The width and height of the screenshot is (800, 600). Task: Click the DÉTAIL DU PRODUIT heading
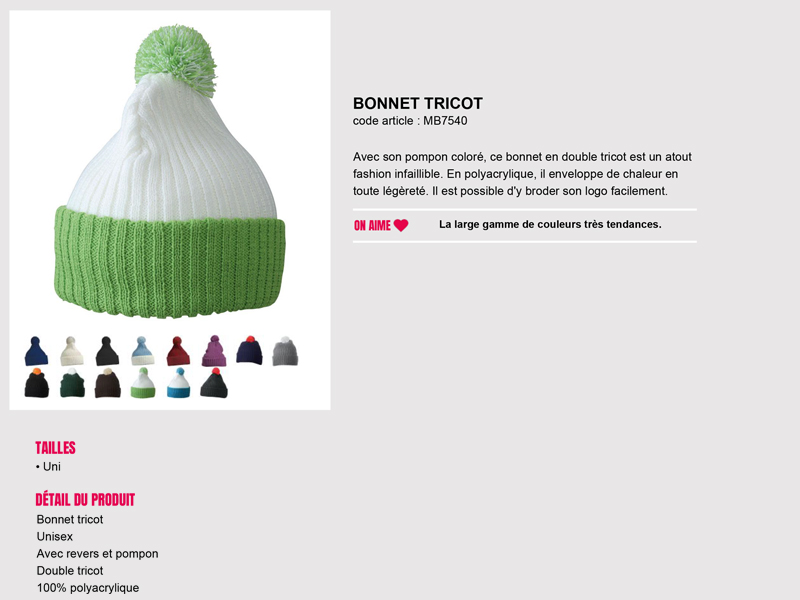coord(85,499)
